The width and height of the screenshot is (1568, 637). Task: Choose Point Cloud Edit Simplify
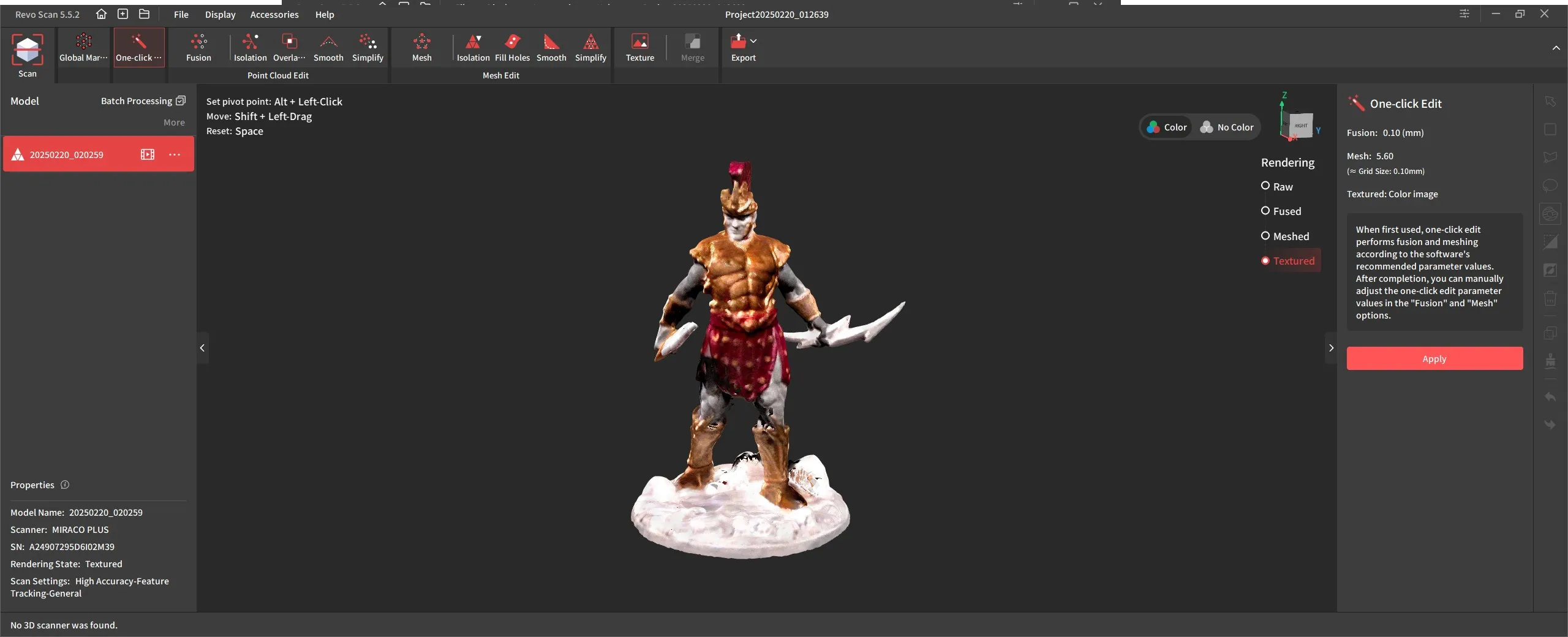367,48
